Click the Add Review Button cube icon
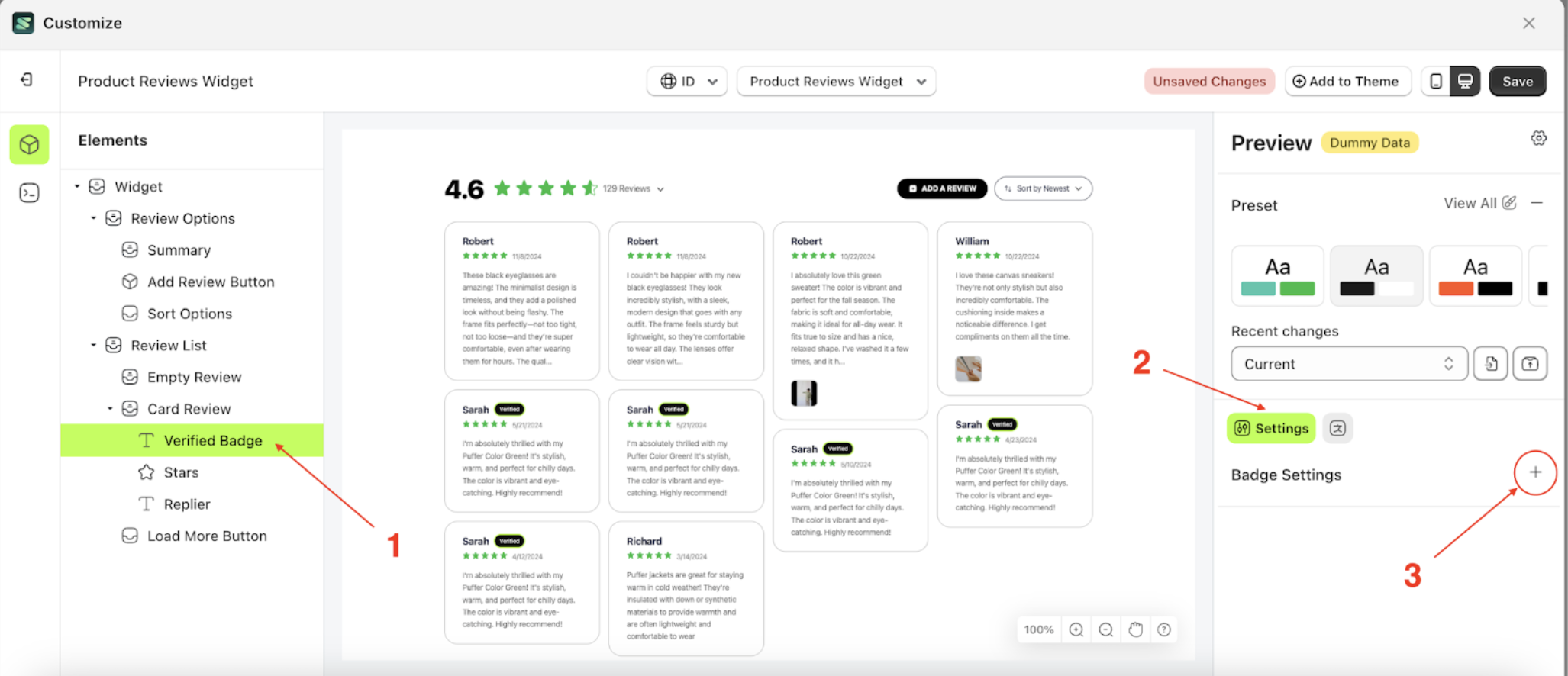The width and height of the screenshot is (1568, 676). coord(130,282)
